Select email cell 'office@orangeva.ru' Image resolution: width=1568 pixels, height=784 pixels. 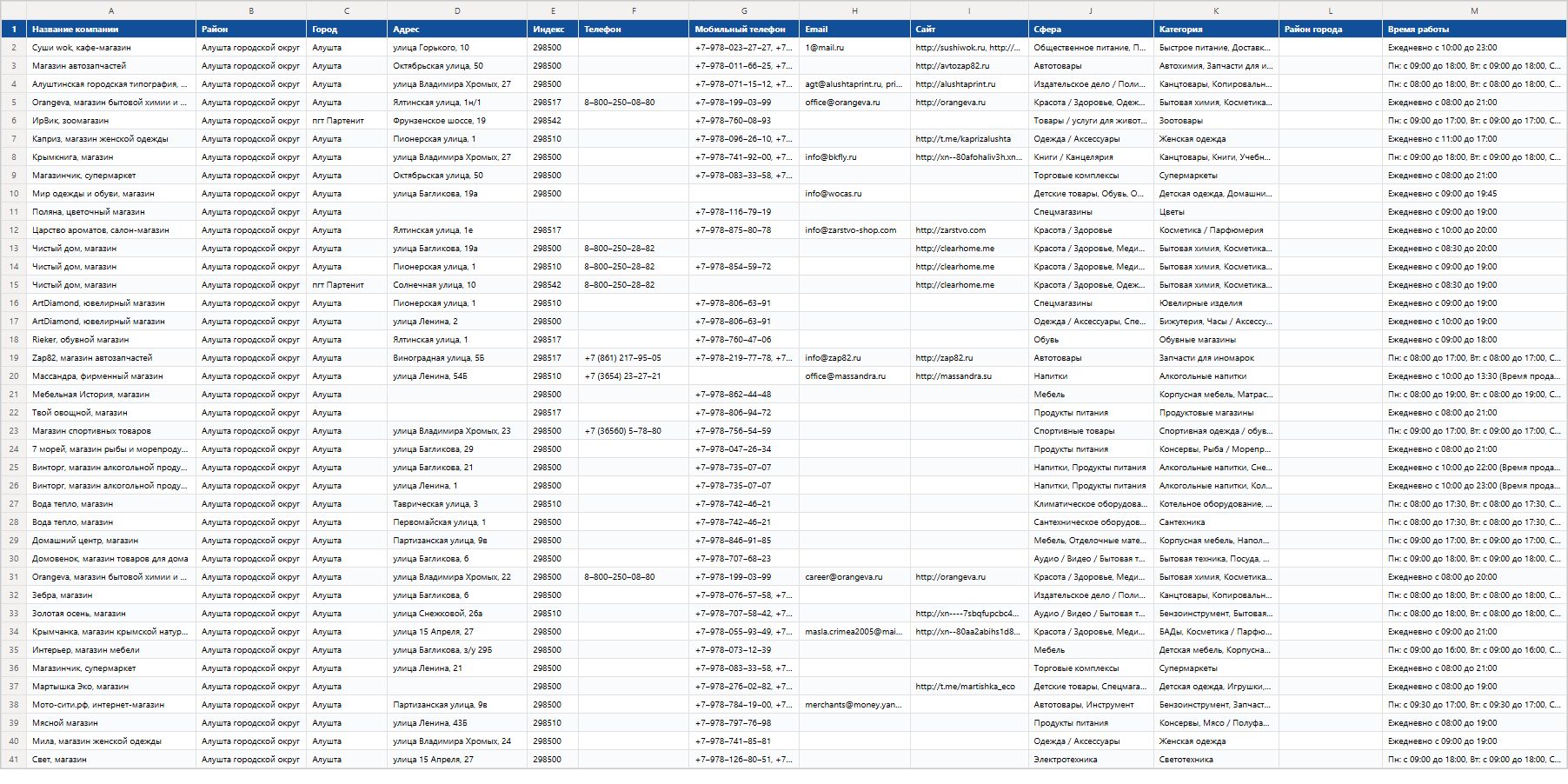(854, 103)
